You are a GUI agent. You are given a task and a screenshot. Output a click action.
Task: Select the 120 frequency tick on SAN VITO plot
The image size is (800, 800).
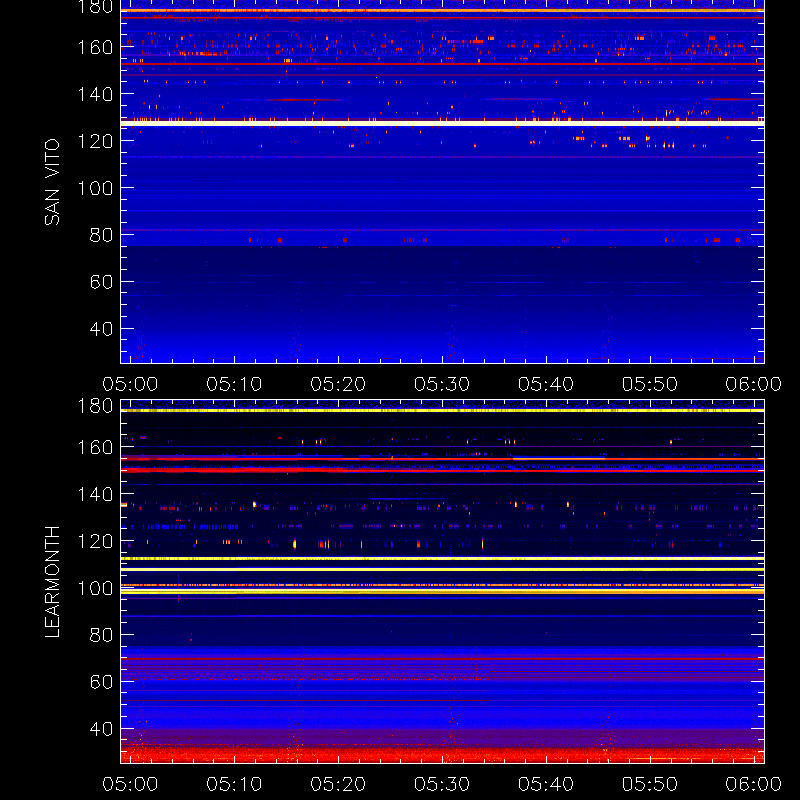95,141
